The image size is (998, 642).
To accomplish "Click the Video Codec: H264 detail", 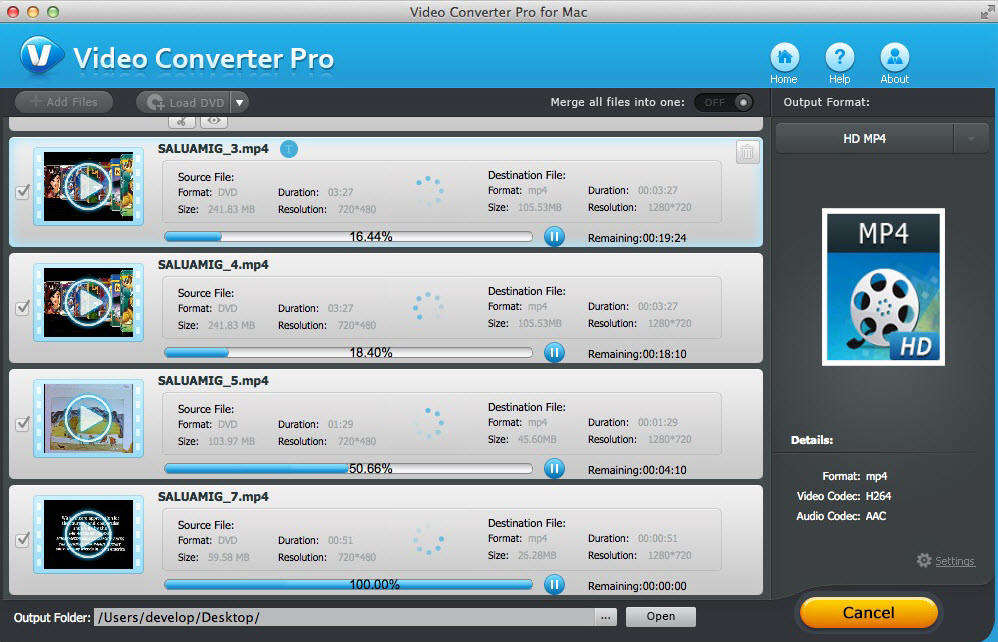I will (x=844, y=496).
